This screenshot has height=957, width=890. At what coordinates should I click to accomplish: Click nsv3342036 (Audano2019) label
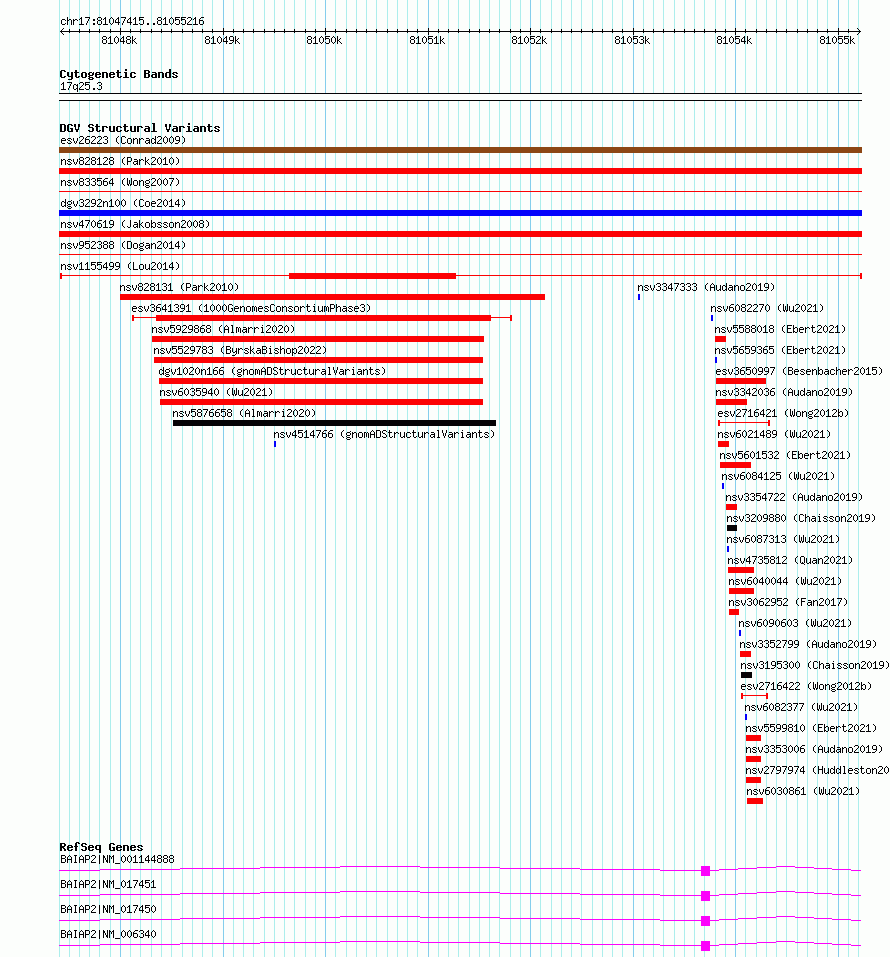tap(784, 392)
